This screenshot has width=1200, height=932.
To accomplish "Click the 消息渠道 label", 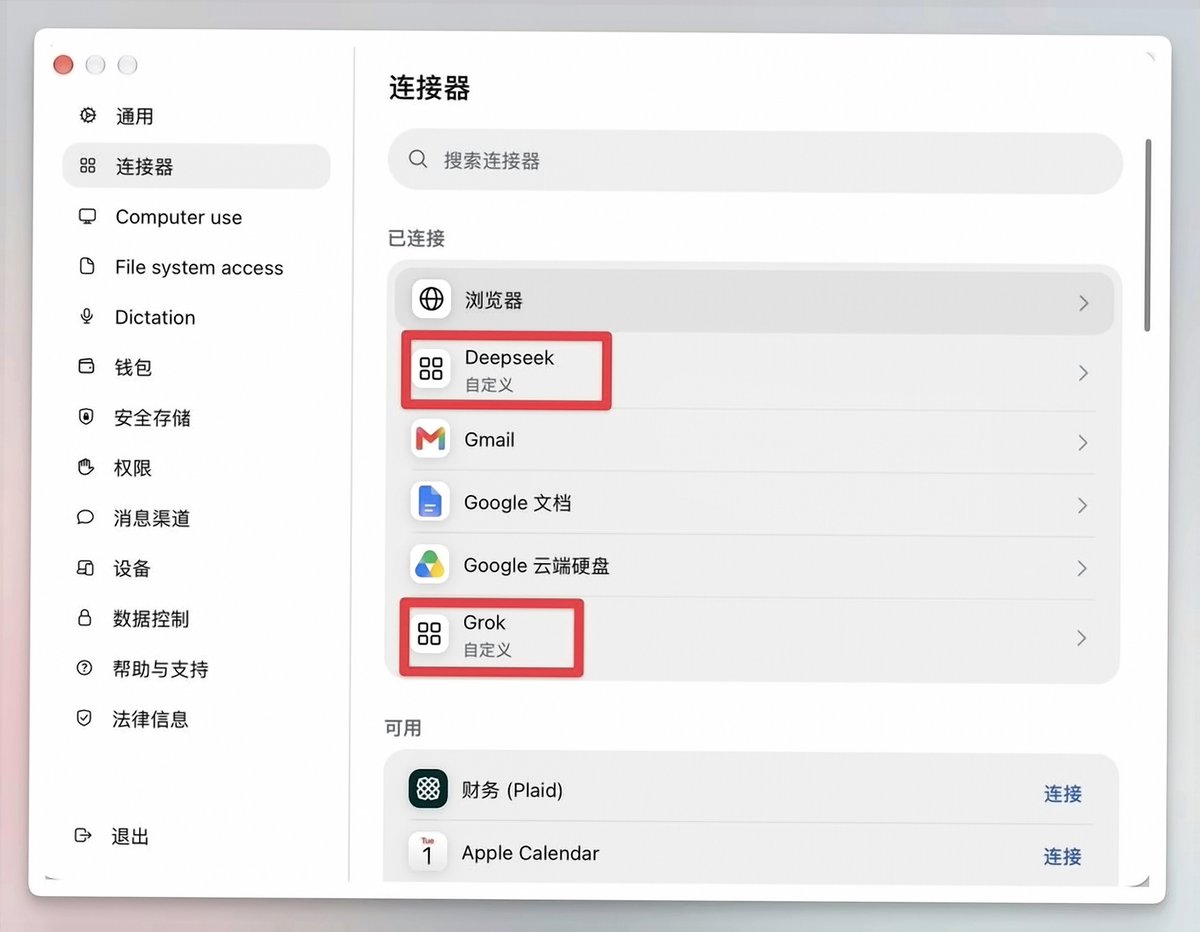I will [152, 518].
